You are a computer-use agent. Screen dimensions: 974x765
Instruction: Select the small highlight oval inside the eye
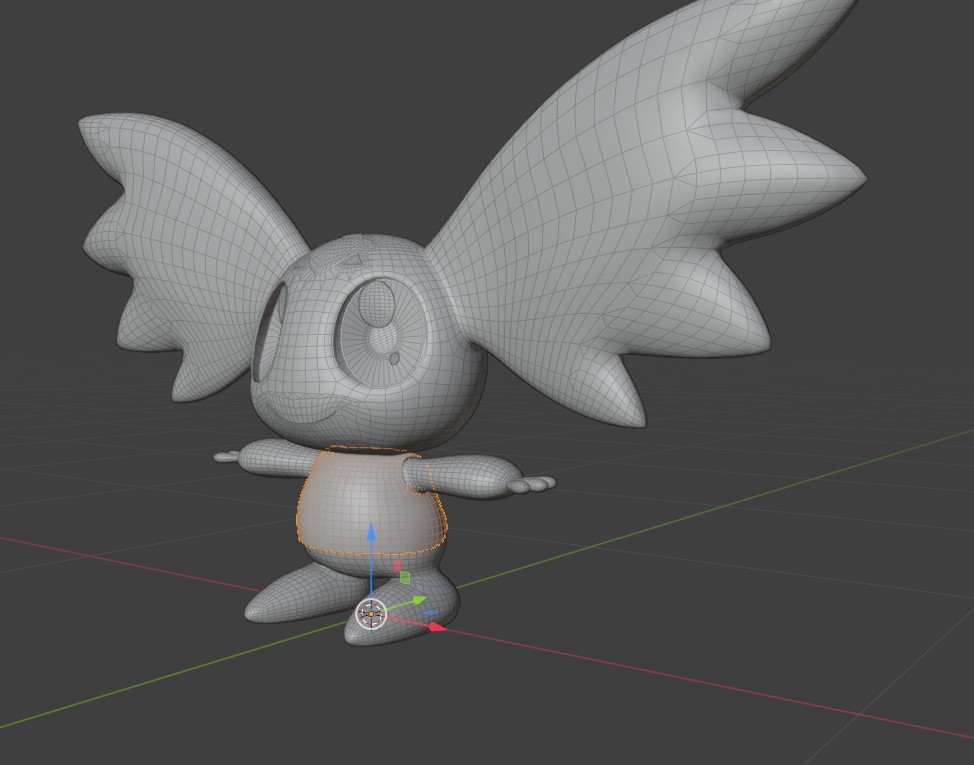394,358
